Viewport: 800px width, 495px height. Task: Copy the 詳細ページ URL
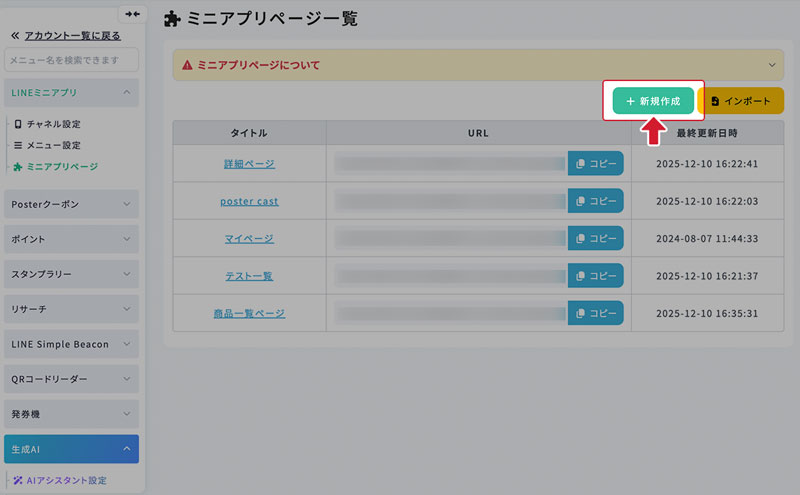click(x=595, y=163)
